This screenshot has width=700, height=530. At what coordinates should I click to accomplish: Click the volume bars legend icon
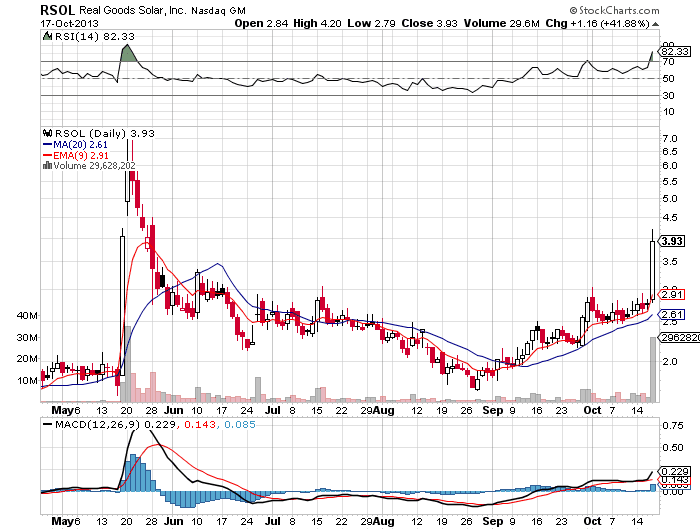click(47, 166)
